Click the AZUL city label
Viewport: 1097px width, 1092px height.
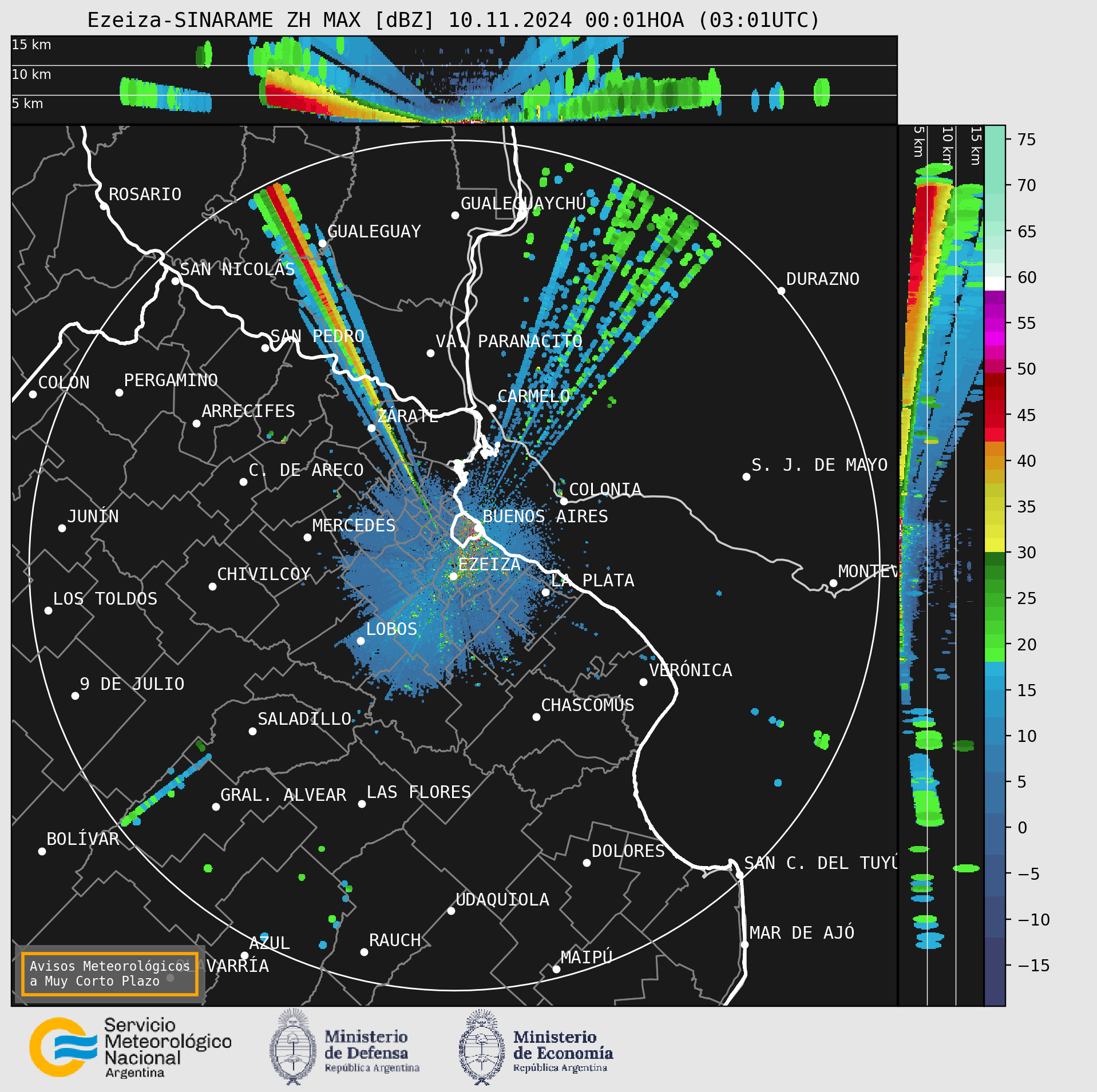pos(269,943)
